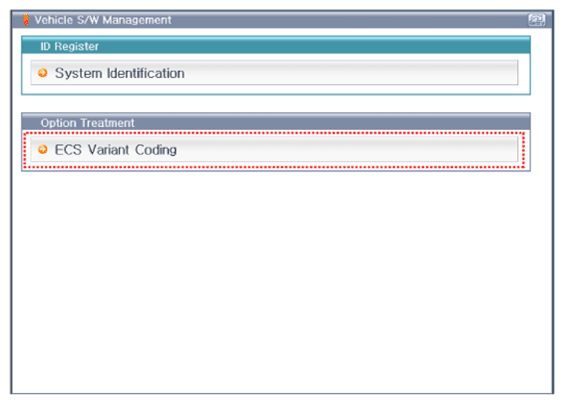The height and width of the screenshot is (404, 565).
Task: Open ECS Variant Coding
Action: tap(274, 149)
